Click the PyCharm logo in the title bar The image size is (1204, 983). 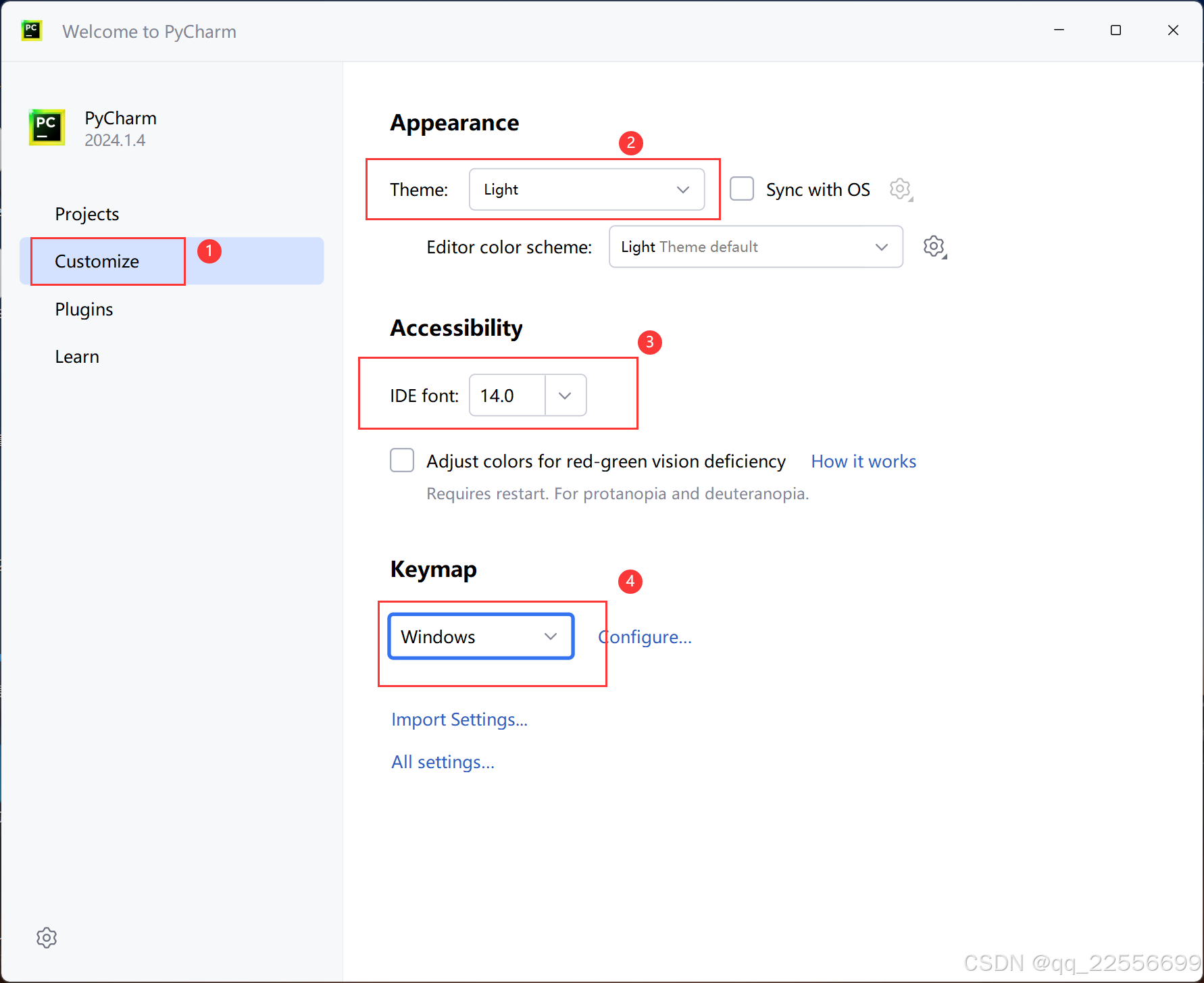(x=32, y=31)
